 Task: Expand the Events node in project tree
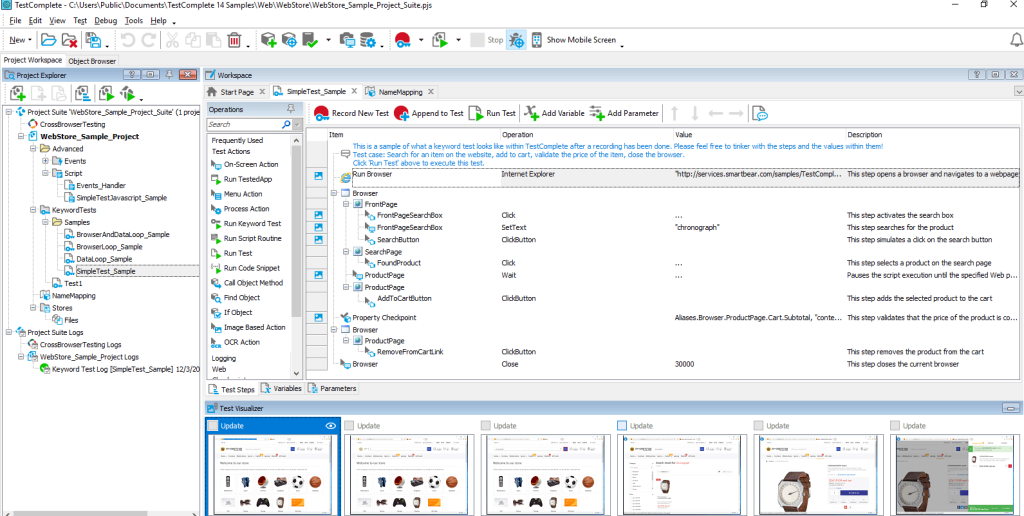45,161
